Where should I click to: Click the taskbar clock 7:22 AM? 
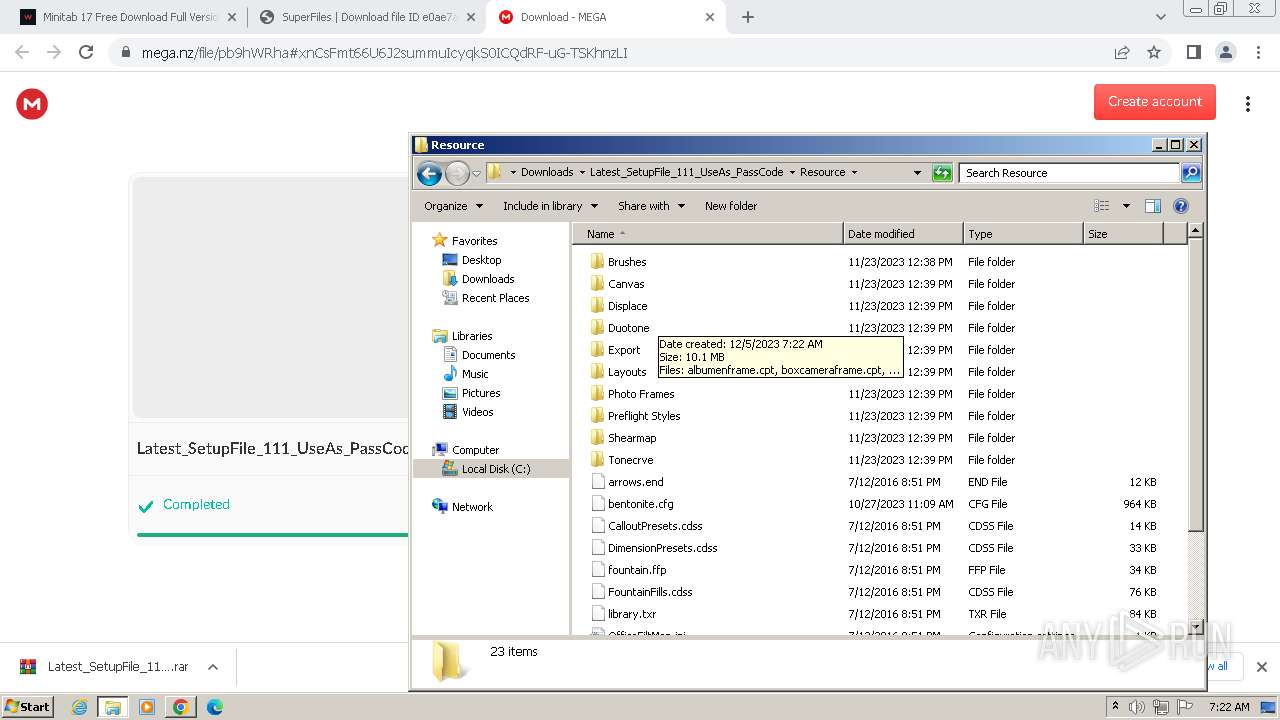tap(1229, 707)
